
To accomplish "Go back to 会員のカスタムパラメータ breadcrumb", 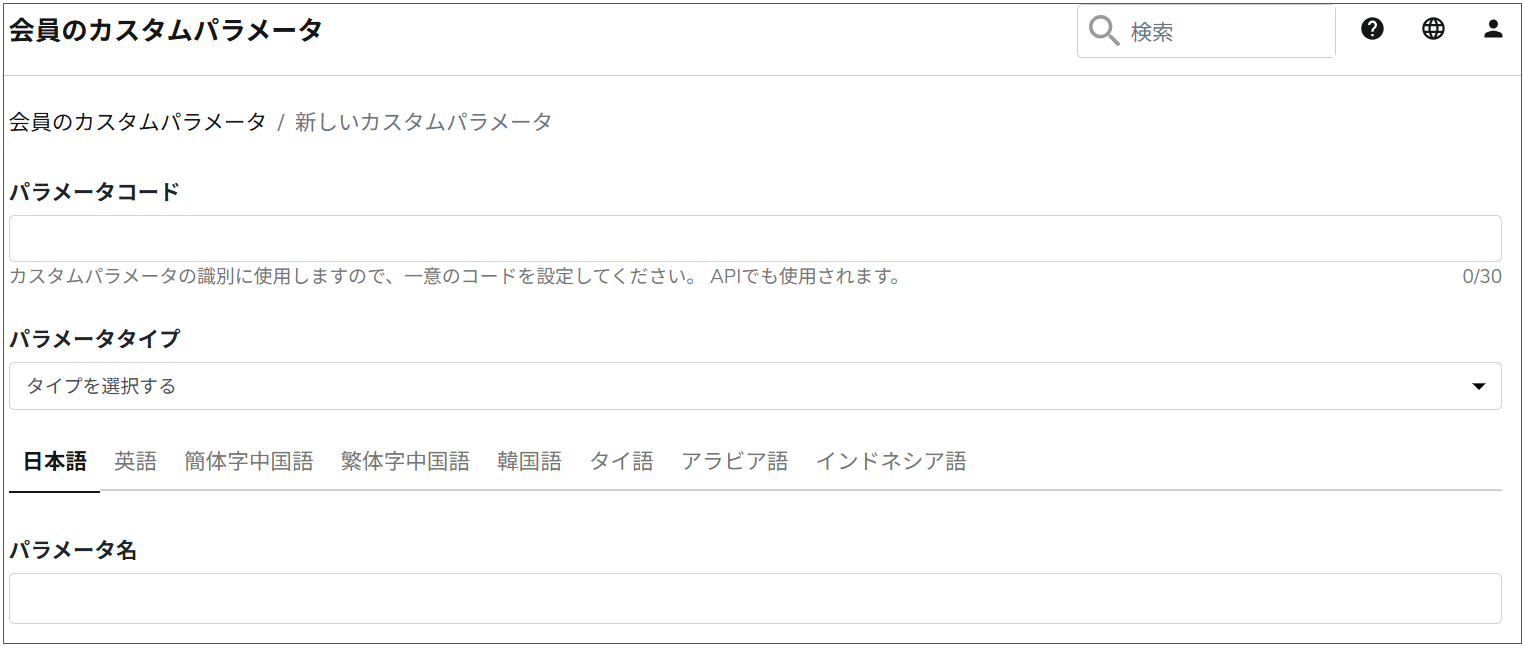I will point(138,122).
